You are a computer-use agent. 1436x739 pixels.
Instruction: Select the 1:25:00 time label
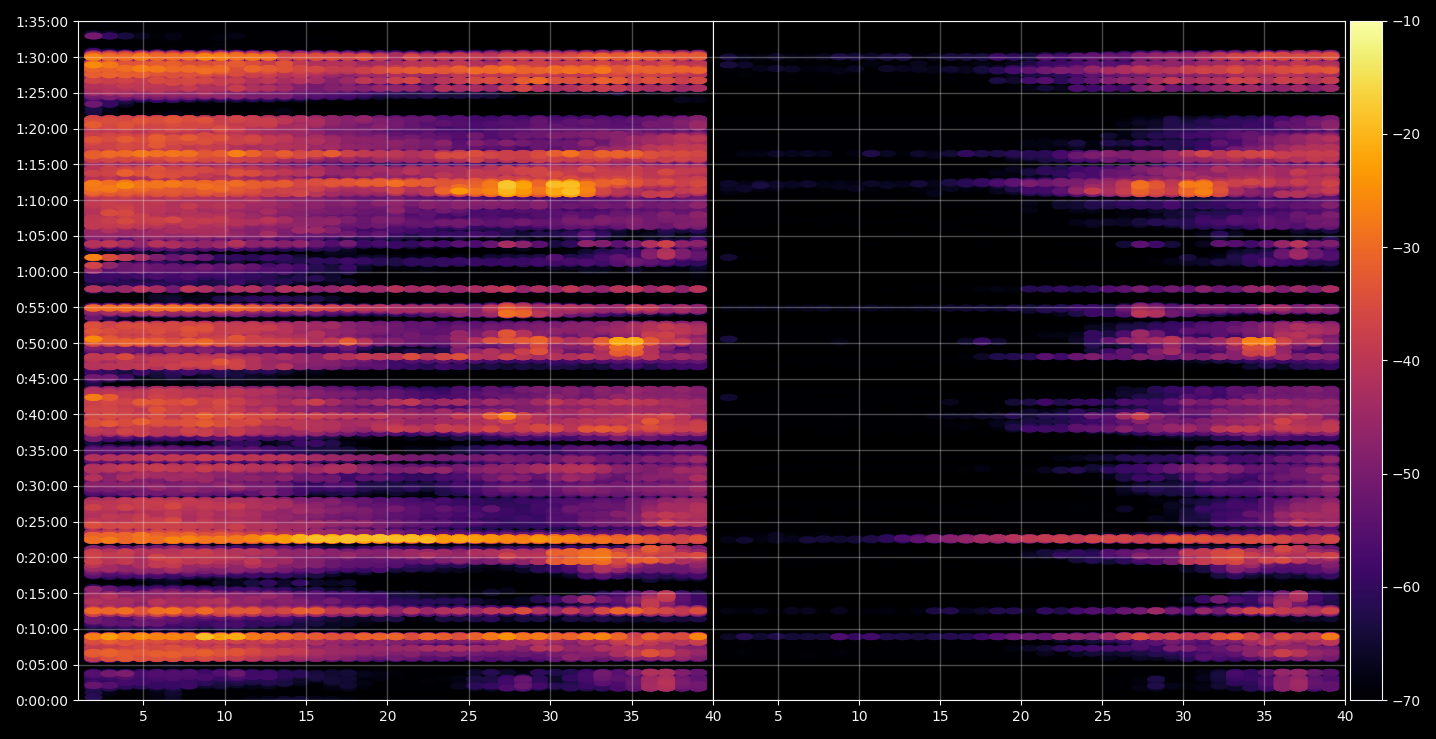tap(42, 93)
